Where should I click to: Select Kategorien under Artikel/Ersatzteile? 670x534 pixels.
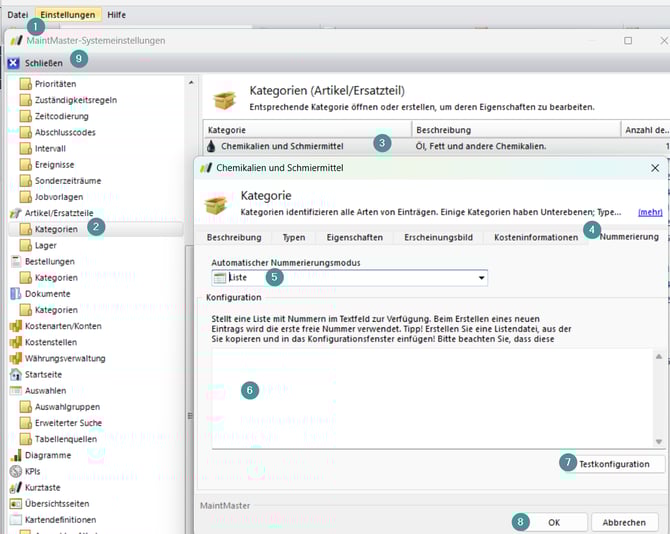pyautogui.click(x=55, y=229)
